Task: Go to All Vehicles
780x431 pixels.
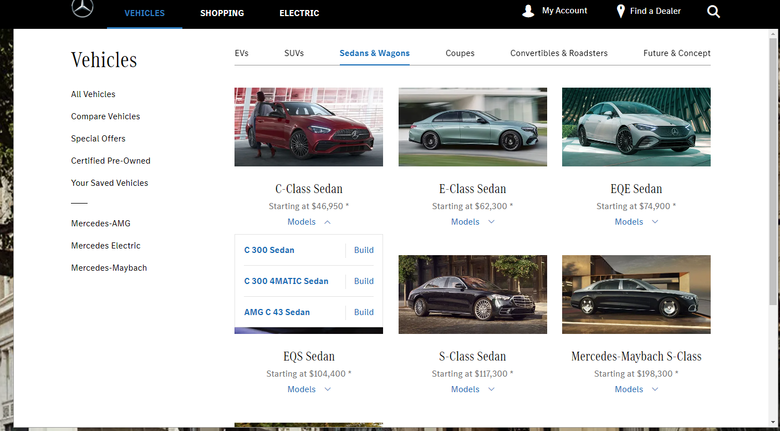Action: point(93,94)
